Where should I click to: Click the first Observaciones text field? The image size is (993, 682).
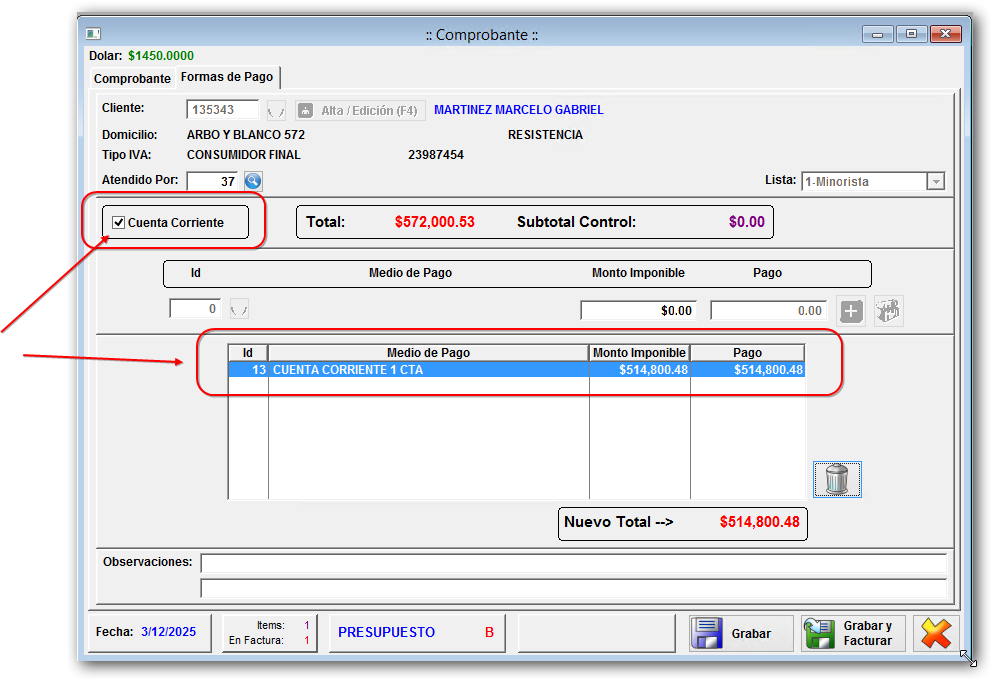572,563
